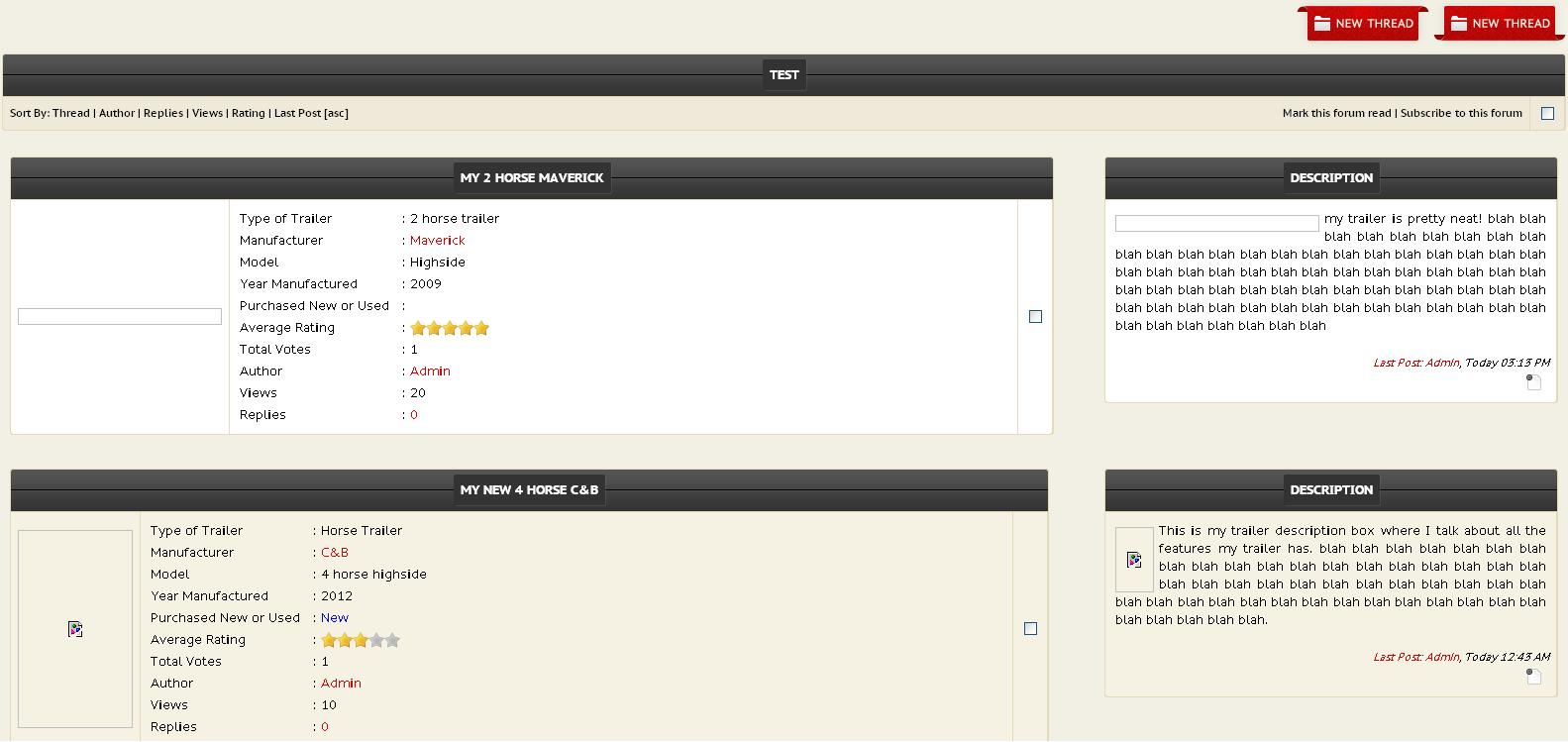Check the My New 4 Horse C&B checkbox
This screenshot has height=742, width=1568.
(x=1030, y=629)
